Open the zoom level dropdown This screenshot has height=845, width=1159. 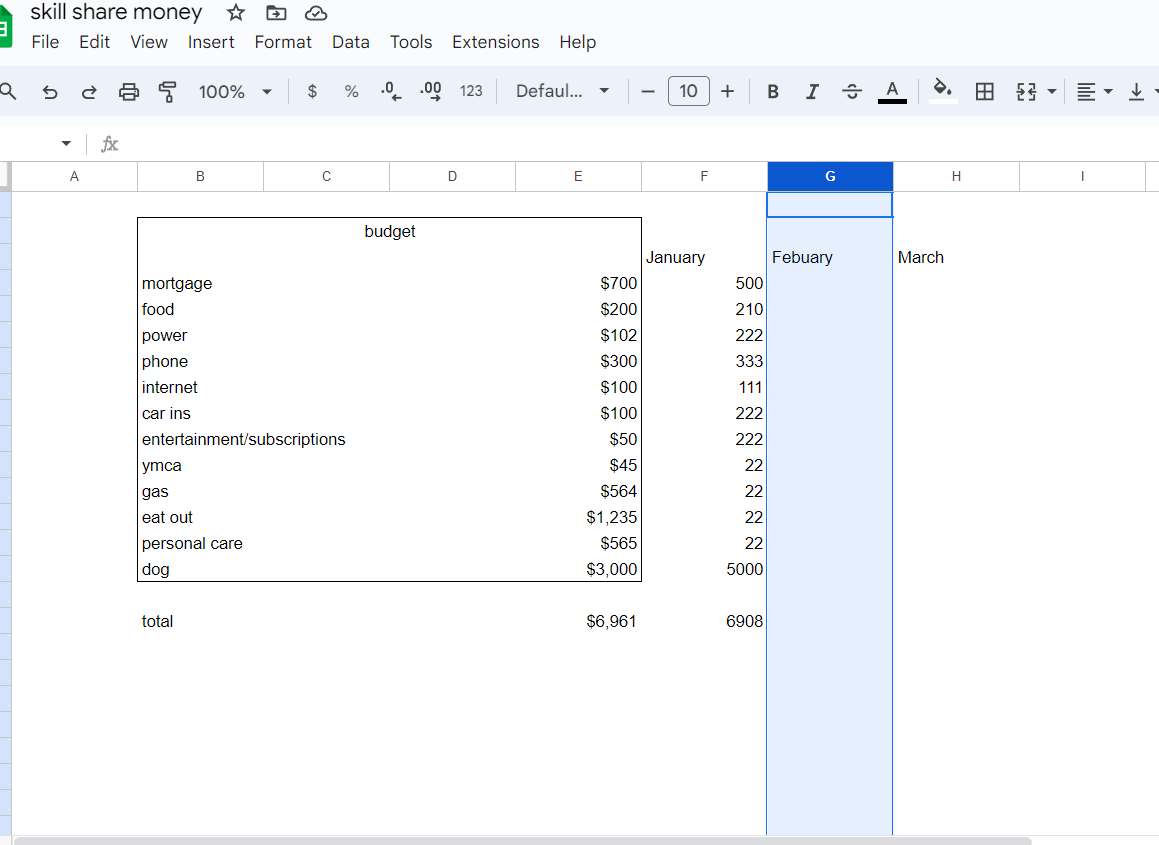click(235, 91)
